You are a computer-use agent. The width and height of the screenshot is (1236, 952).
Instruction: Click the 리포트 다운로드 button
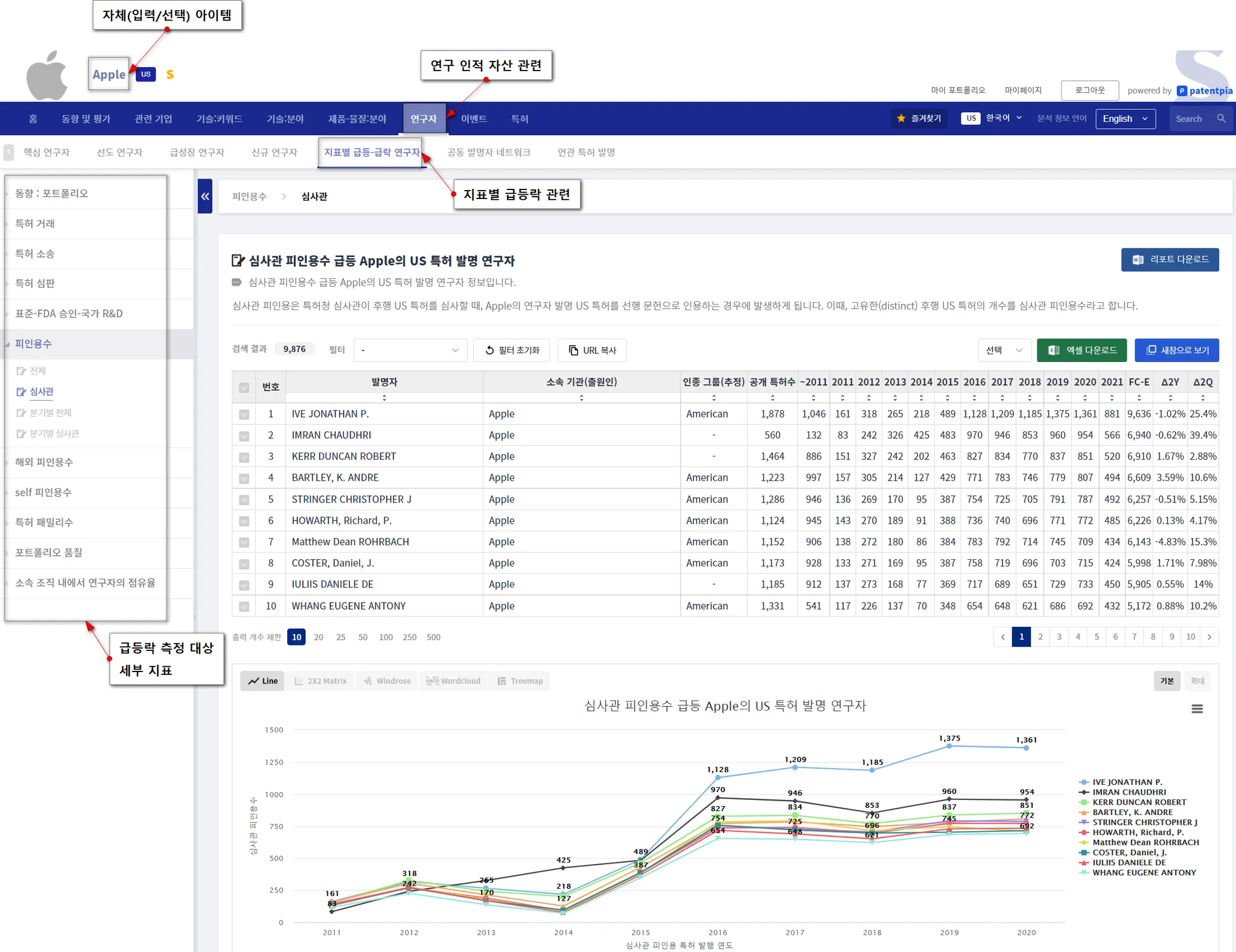tap(1170, 259)
